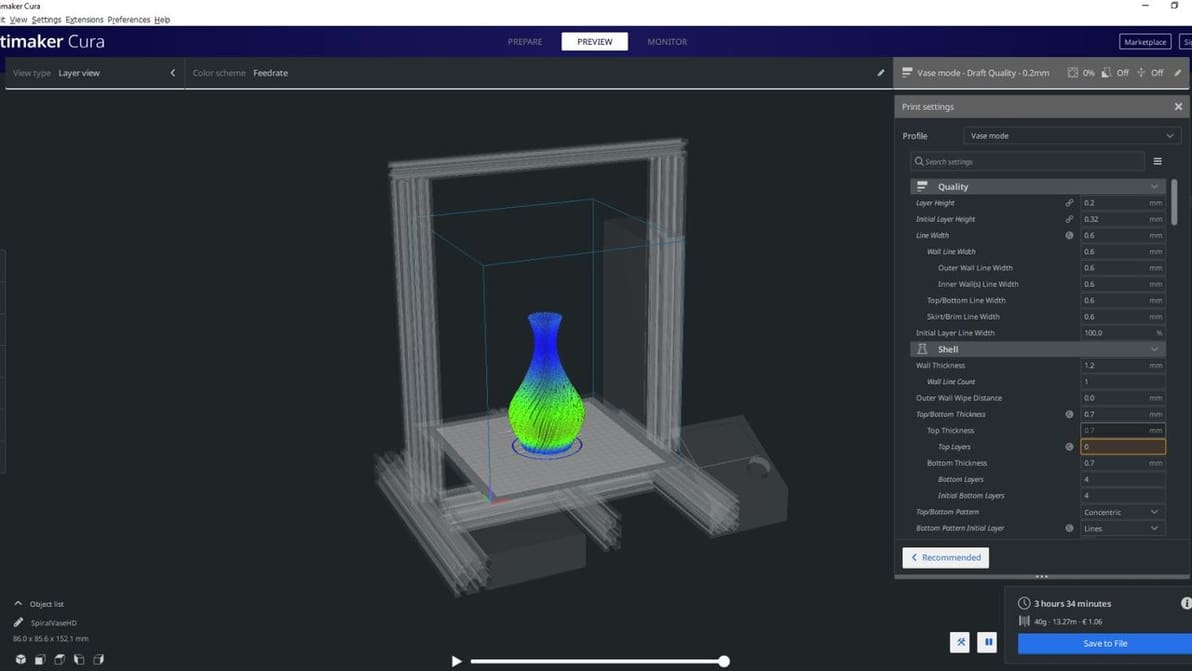Click the pencil icon in the color scheme bar
The width and height of the screenshot is (1192, 671).
880,73
